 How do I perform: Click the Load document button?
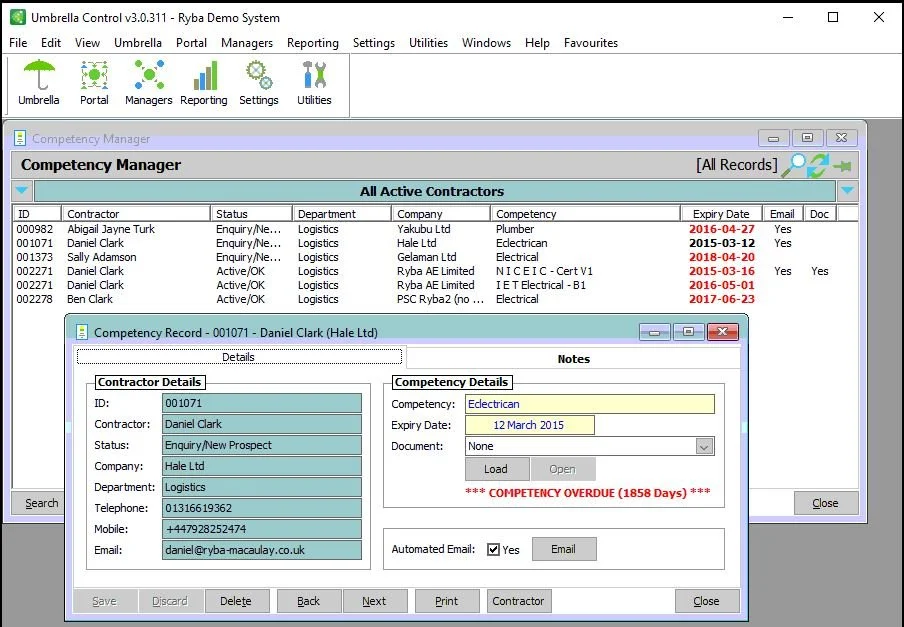click(x=496, y=469)
